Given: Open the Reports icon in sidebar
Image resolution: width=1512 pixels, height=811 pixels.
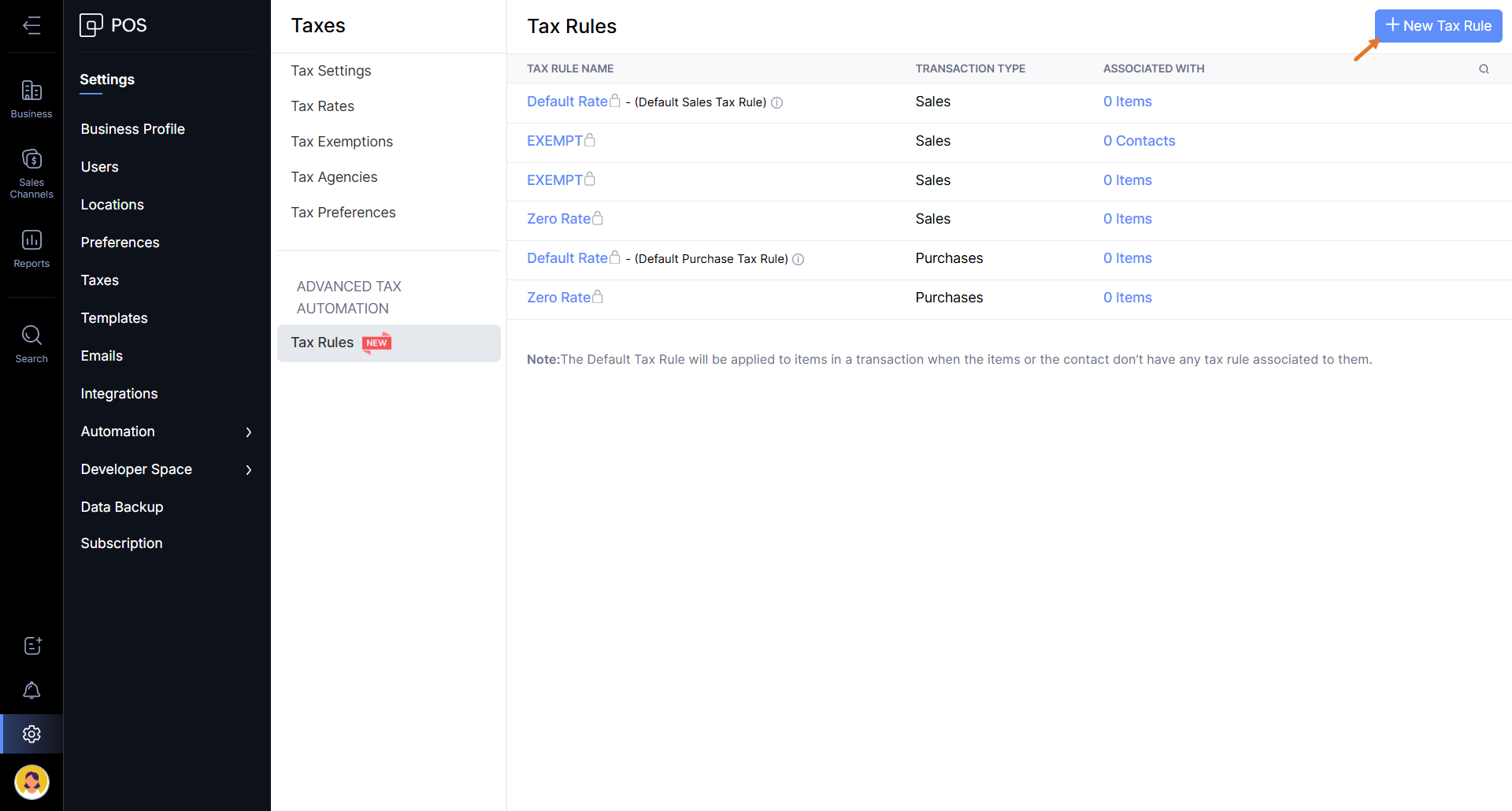Looking at the screenshot, I should (31, 248).
